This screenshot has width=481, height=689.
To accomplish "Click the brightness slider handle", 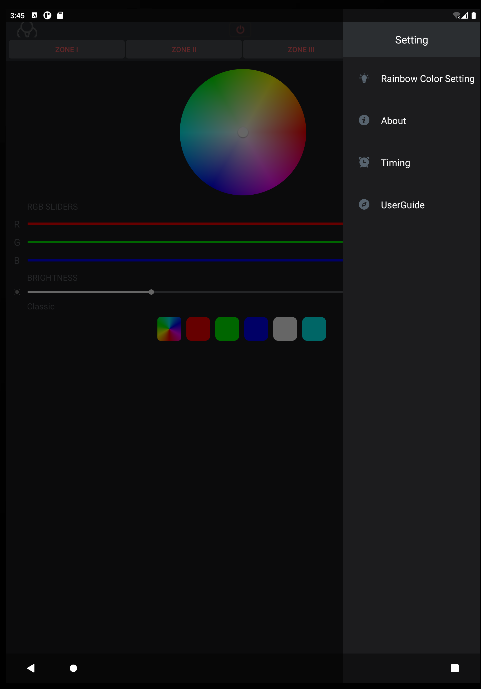I will (x=151, y=292).
